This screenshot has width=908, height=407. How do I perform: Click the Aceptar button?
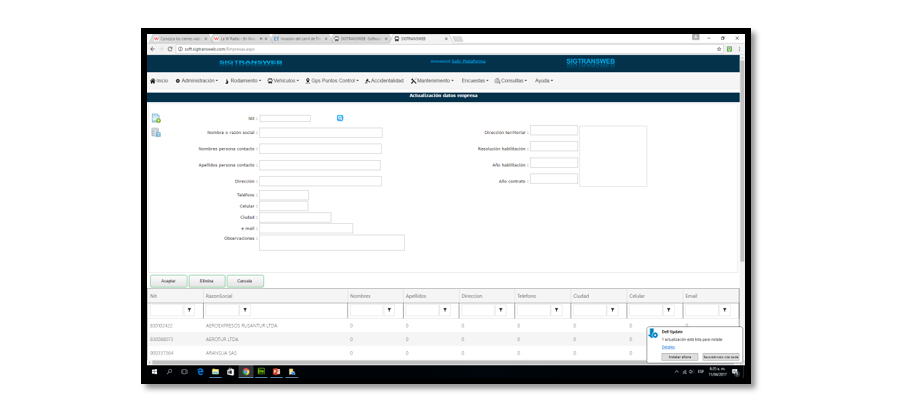pos(169,281)
